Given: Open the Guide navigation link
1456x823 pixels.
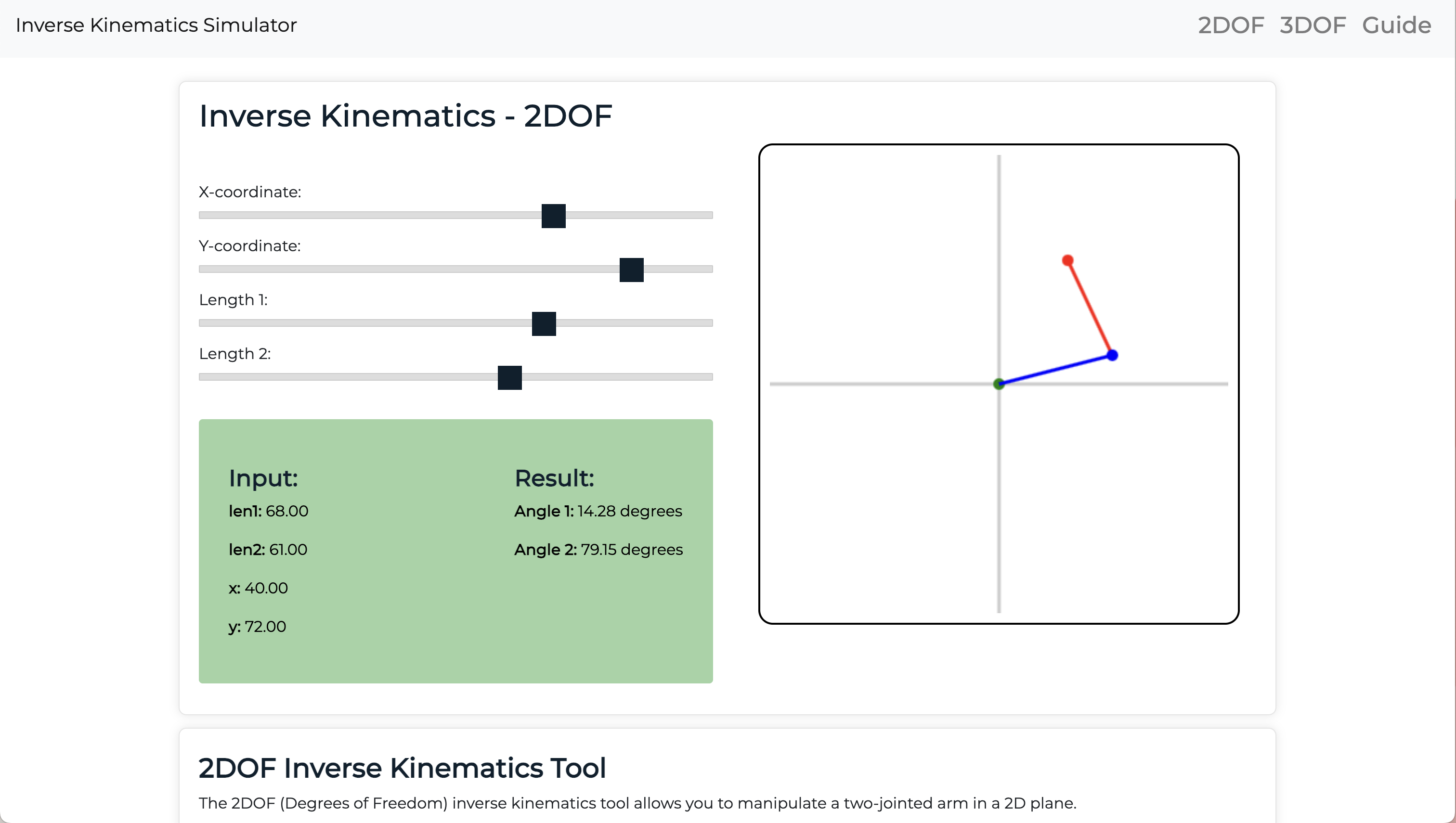Looking at the screenshot, I should [x=1396, y=26].
